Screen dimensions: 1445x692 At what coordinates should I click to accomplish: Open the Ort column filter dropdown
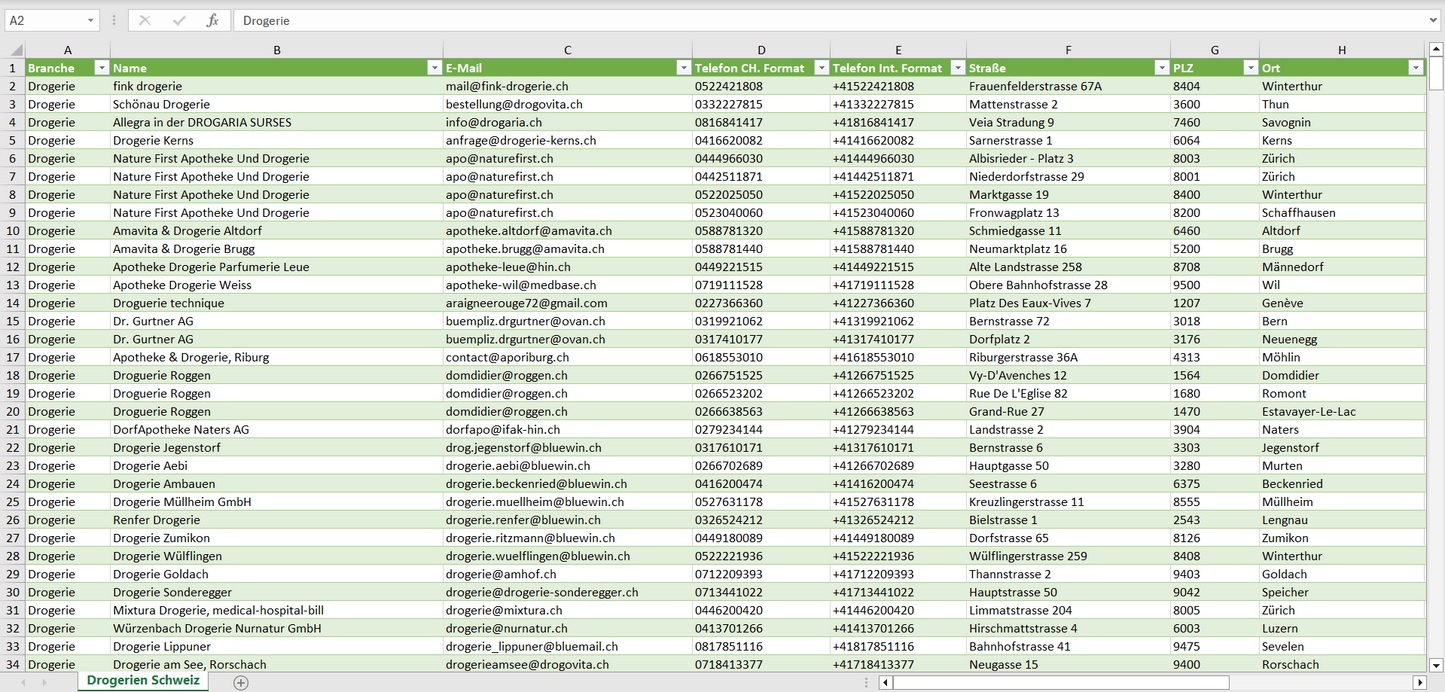pos(1415,68)
